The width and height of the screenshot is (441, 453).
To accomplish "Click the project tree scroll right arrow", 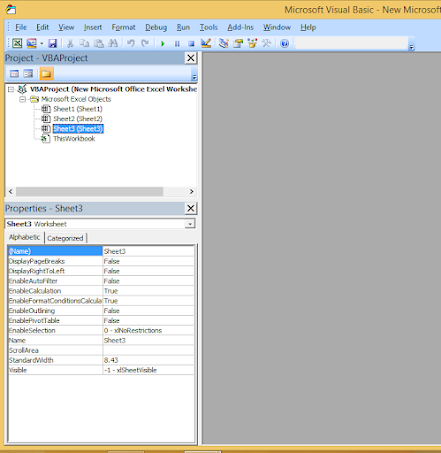I will click(x=191, y=191).
